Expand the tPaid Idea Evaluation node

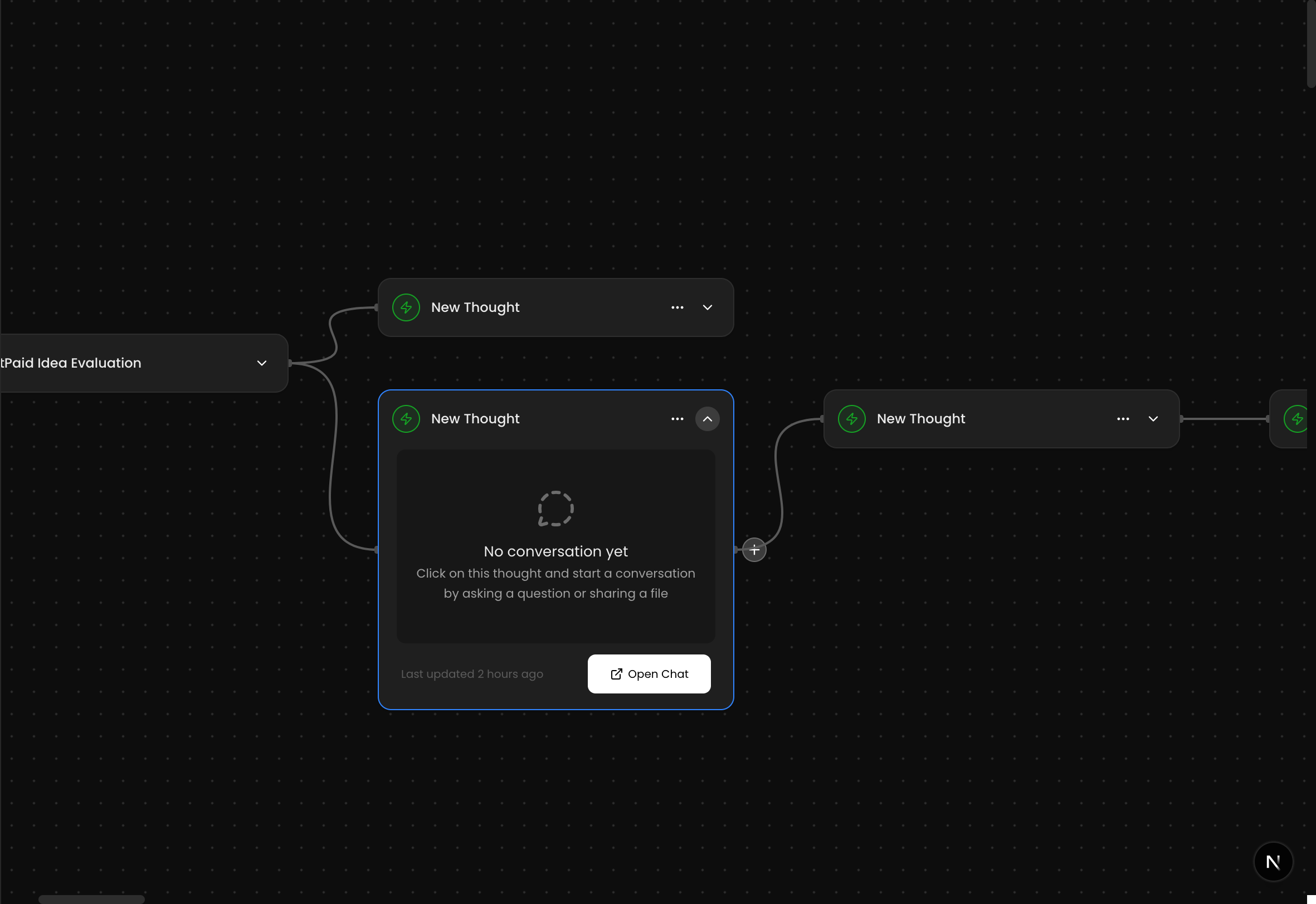(x=261, y=363)
